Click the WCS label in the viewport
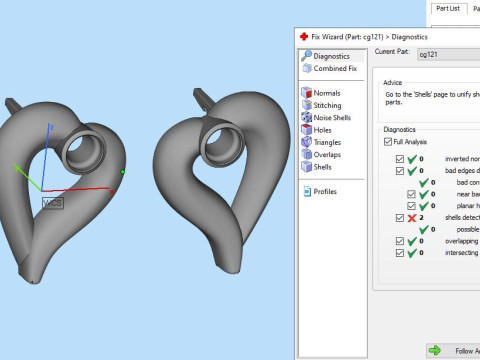The width and height of the screenshot is (480, 360). point(53,203)
